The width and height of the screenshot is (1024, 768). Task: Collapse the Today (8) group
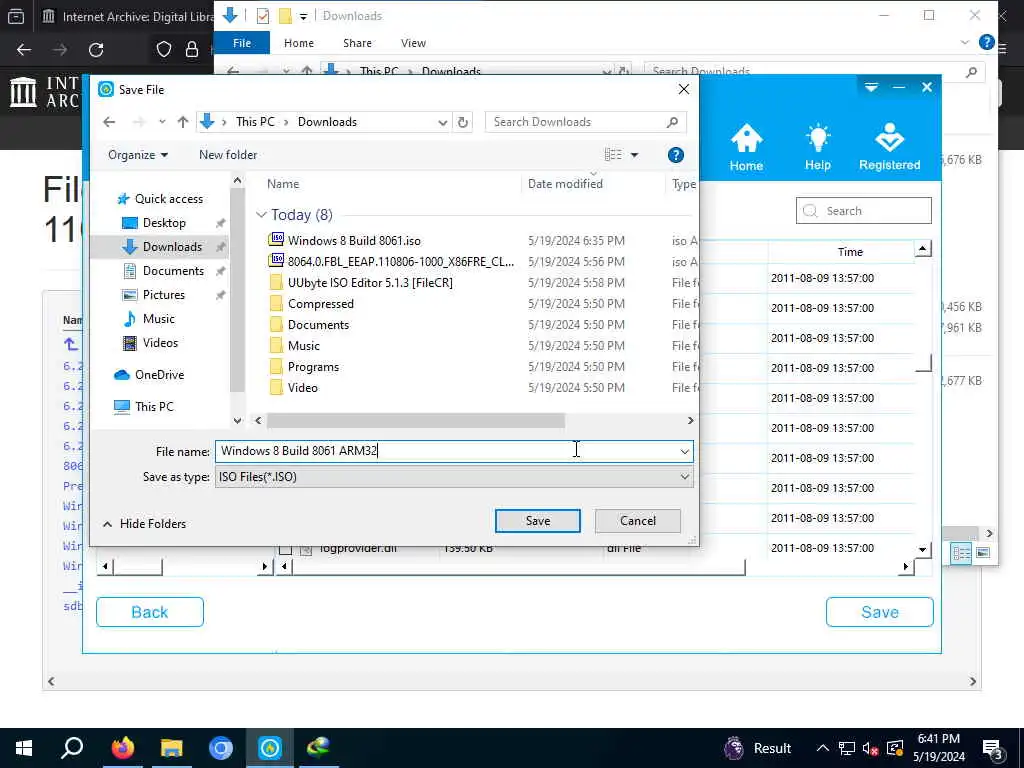(261, 215)
